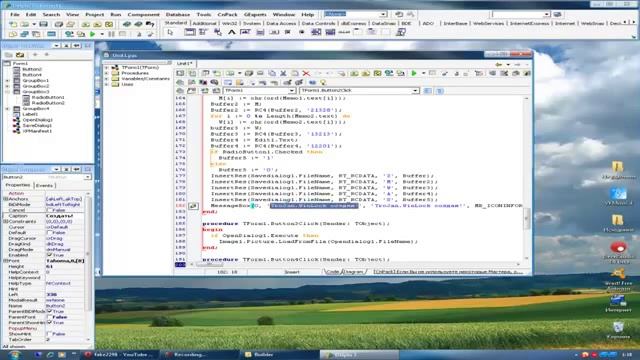This screenshot has height=360, width=640.
Task: Click the Recycle Bin desktop icon
Action: [x=618, y=330]
